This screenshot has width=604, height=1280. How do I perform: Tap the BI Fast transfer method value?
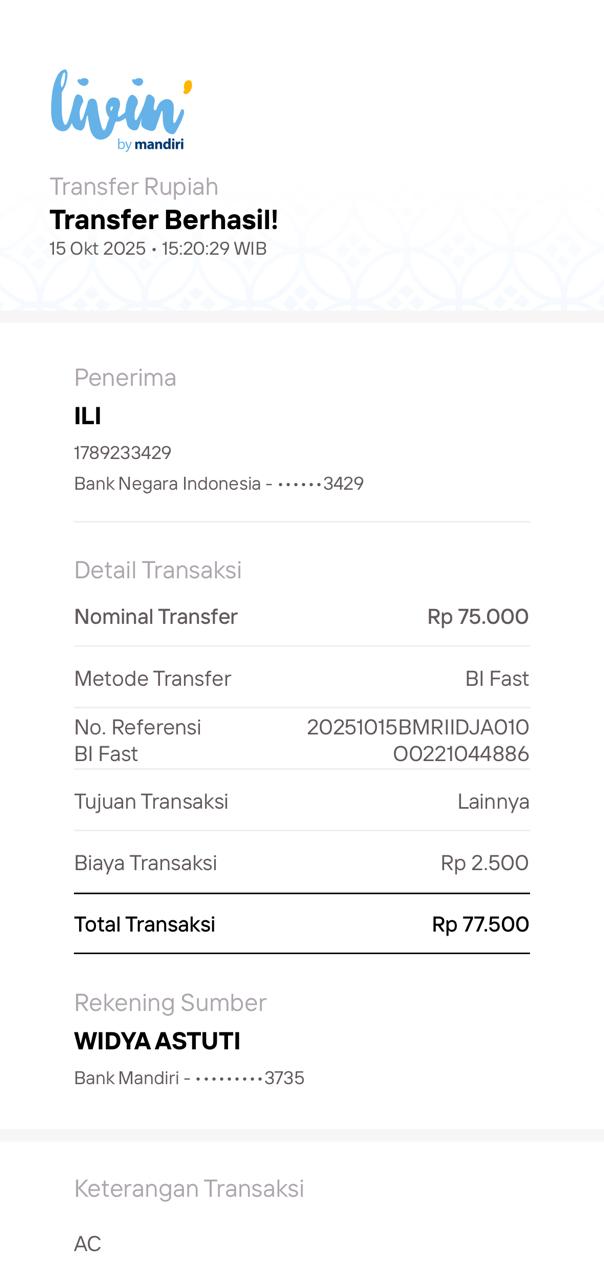(x=497, y=679)
